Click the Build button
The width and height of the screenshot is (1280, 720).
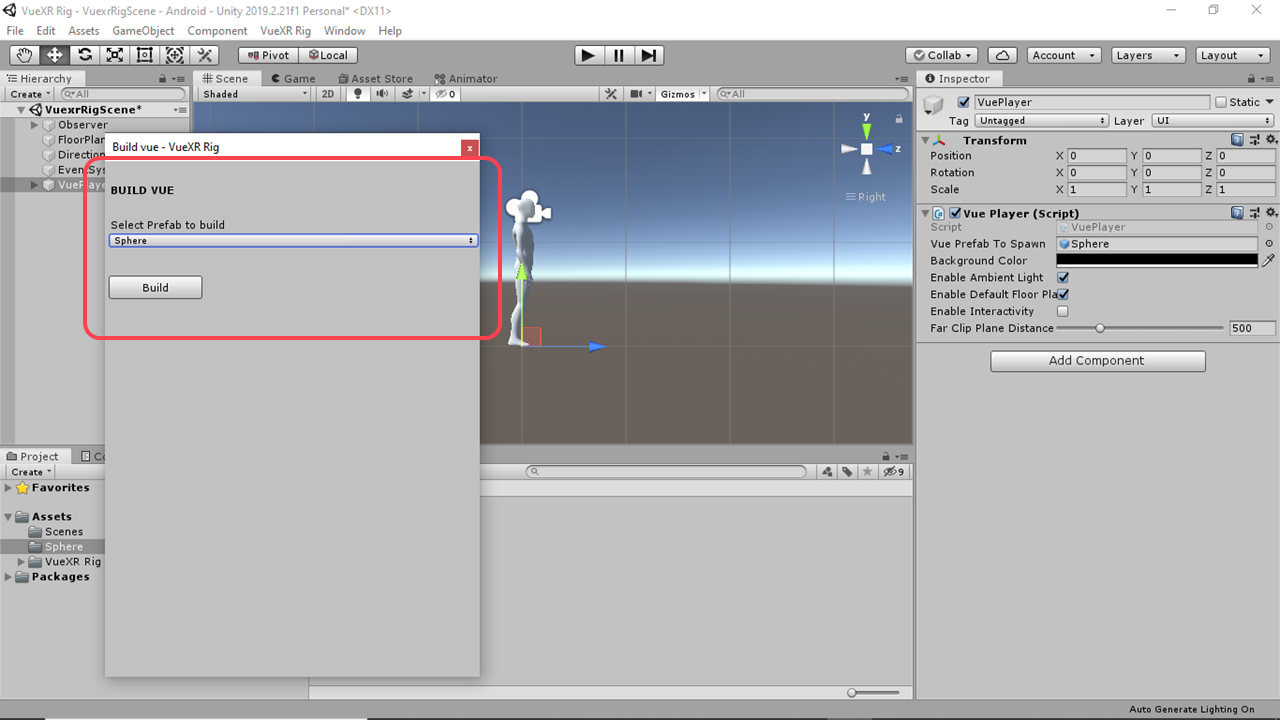(x=155, y=288)
